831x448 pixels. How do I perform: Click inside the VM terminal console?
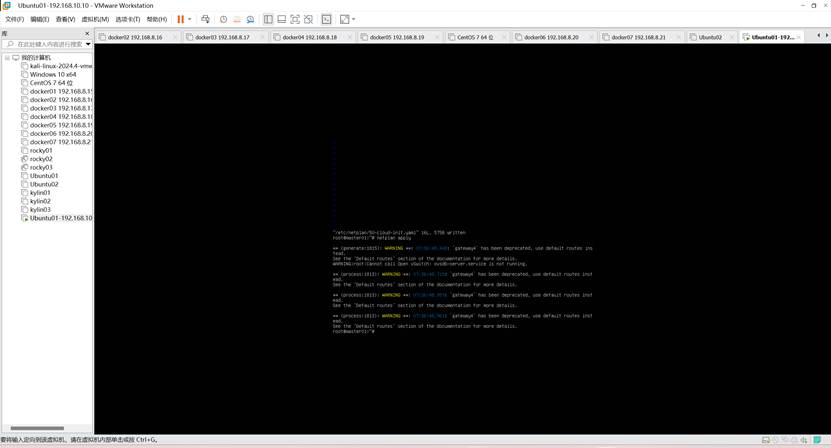click(462, 239)
